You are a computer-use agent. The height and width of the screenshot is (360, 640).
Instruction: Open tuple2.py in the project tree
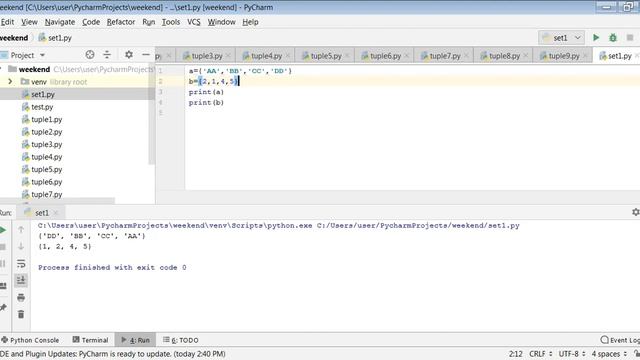click(x=47, y=132)
